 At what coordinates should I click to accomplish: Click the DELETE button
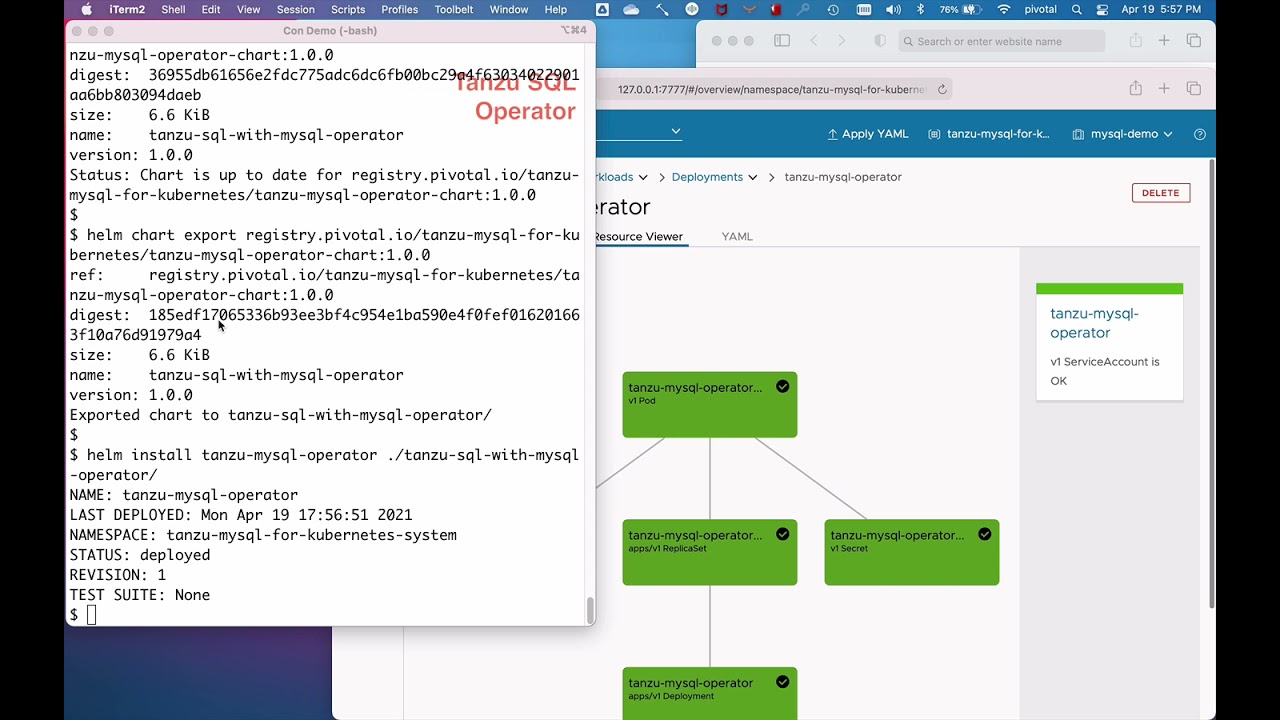tap(1160, 193)
